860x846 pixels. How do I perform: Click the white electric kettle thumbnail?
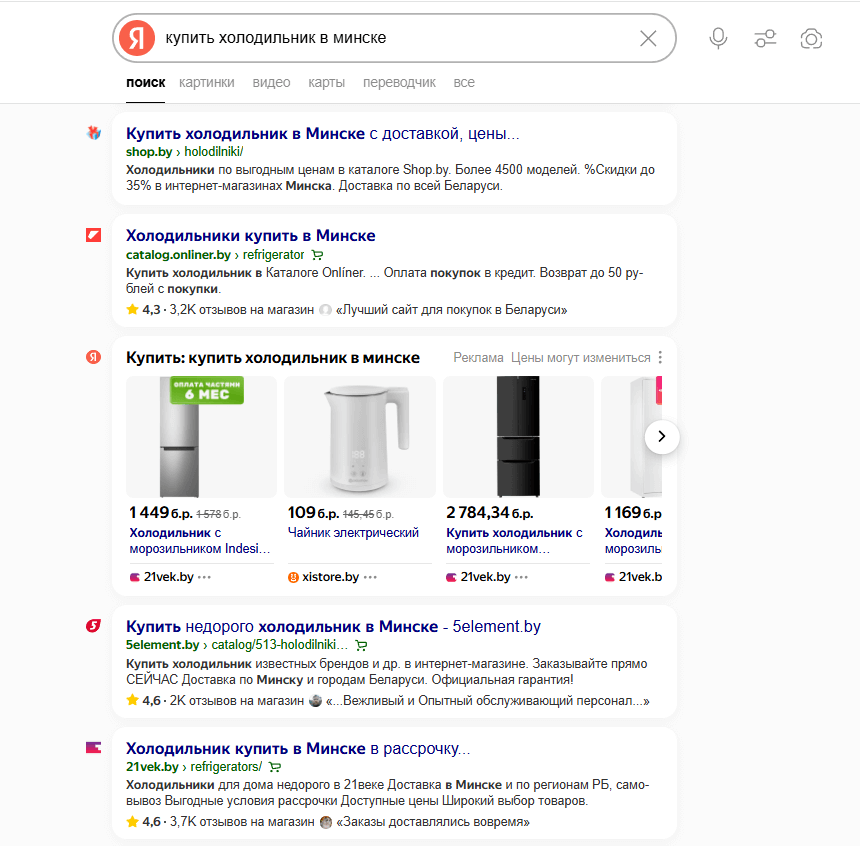(360, 437)
